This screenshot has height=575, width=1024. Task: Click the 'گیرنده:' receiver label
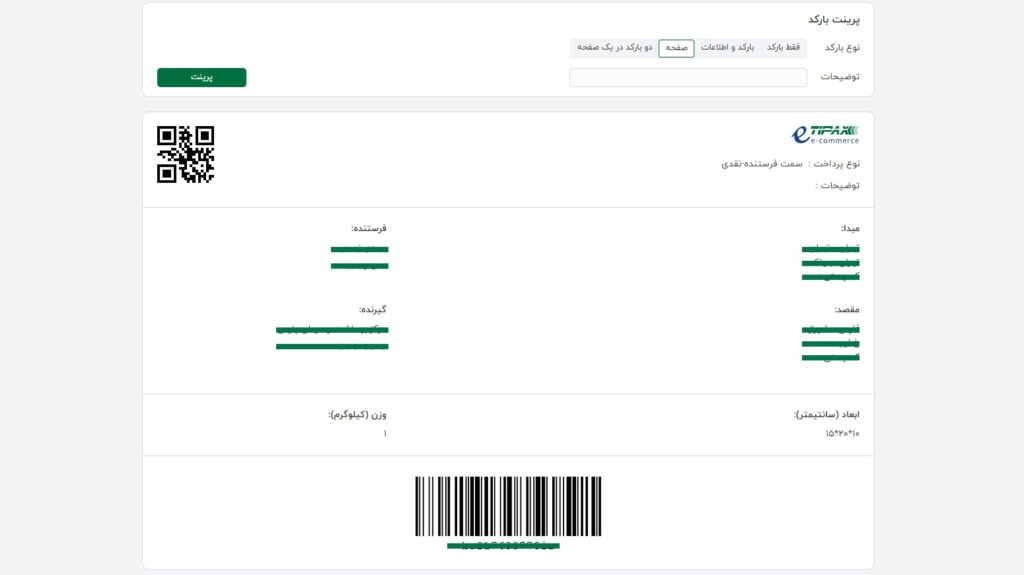pyautogui.click(x=372, y=310)
